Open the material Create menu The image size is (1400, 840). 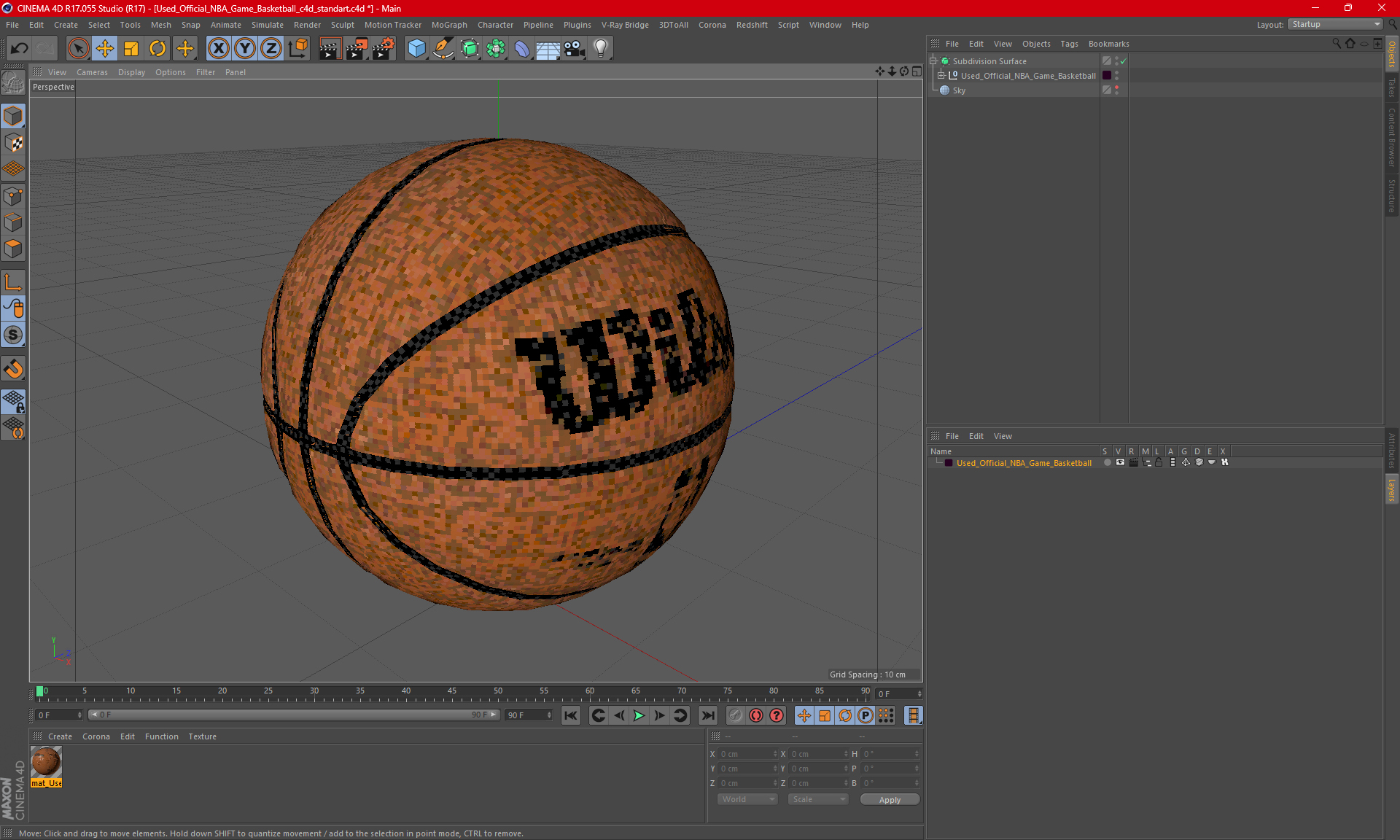pyautogui.click(x=60, y=736)
